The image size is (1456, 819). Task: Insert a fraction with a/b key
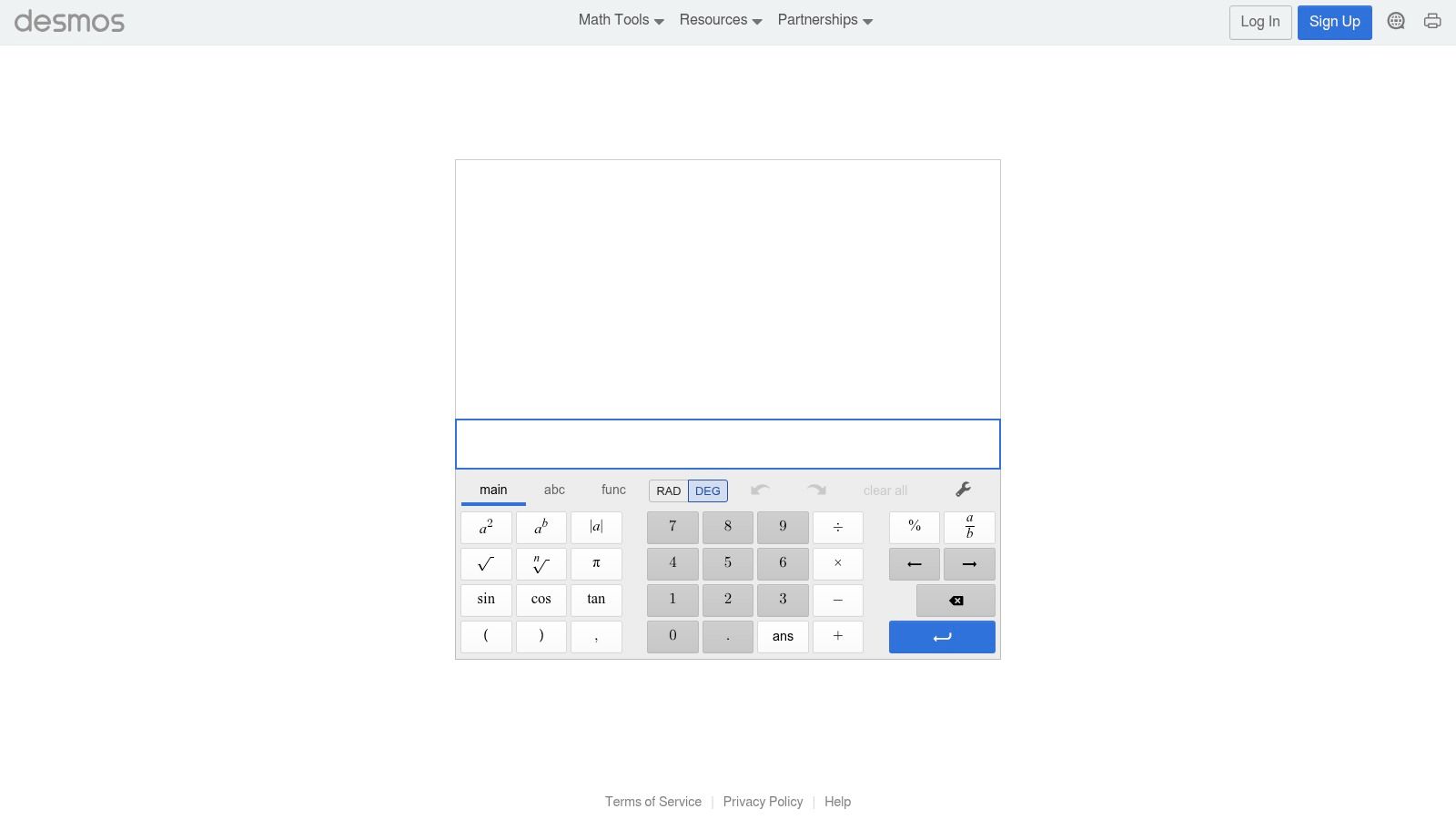pos(969,528)
